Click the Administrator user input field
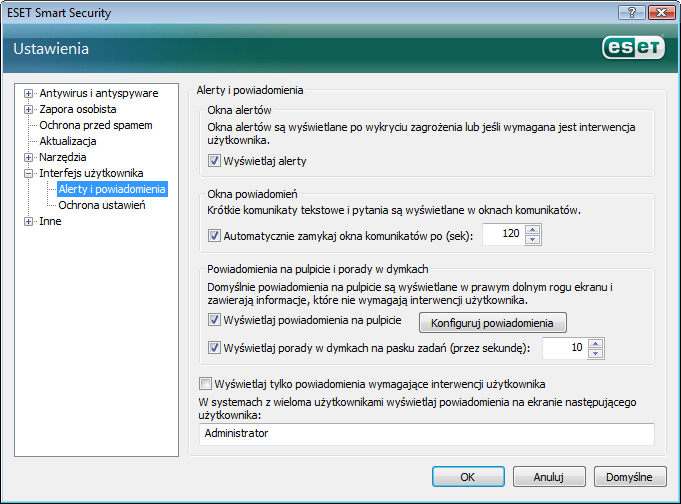 [426, 434]
